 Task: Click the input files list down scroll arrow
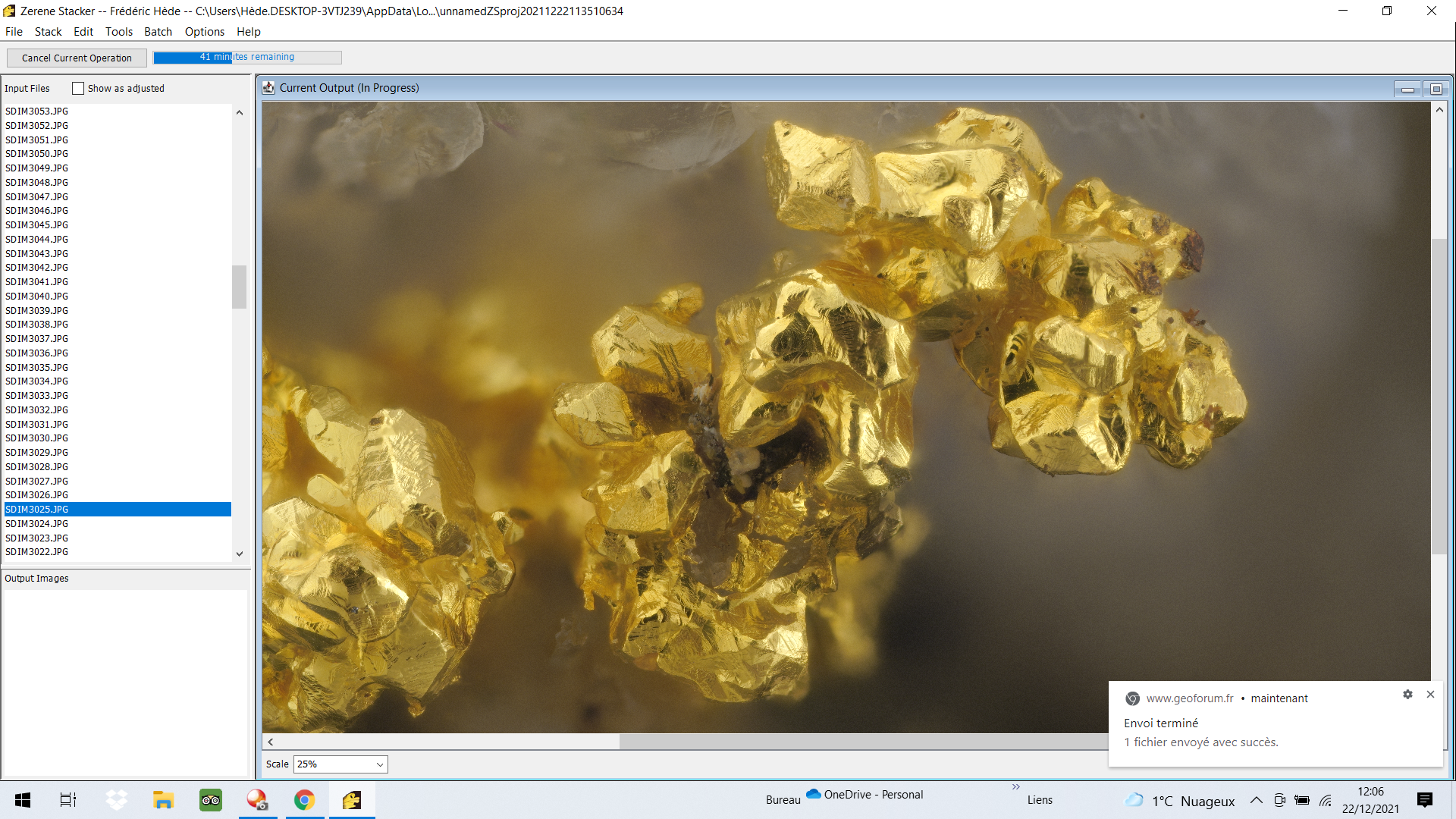pyautogui.click(x=240, y=554)
